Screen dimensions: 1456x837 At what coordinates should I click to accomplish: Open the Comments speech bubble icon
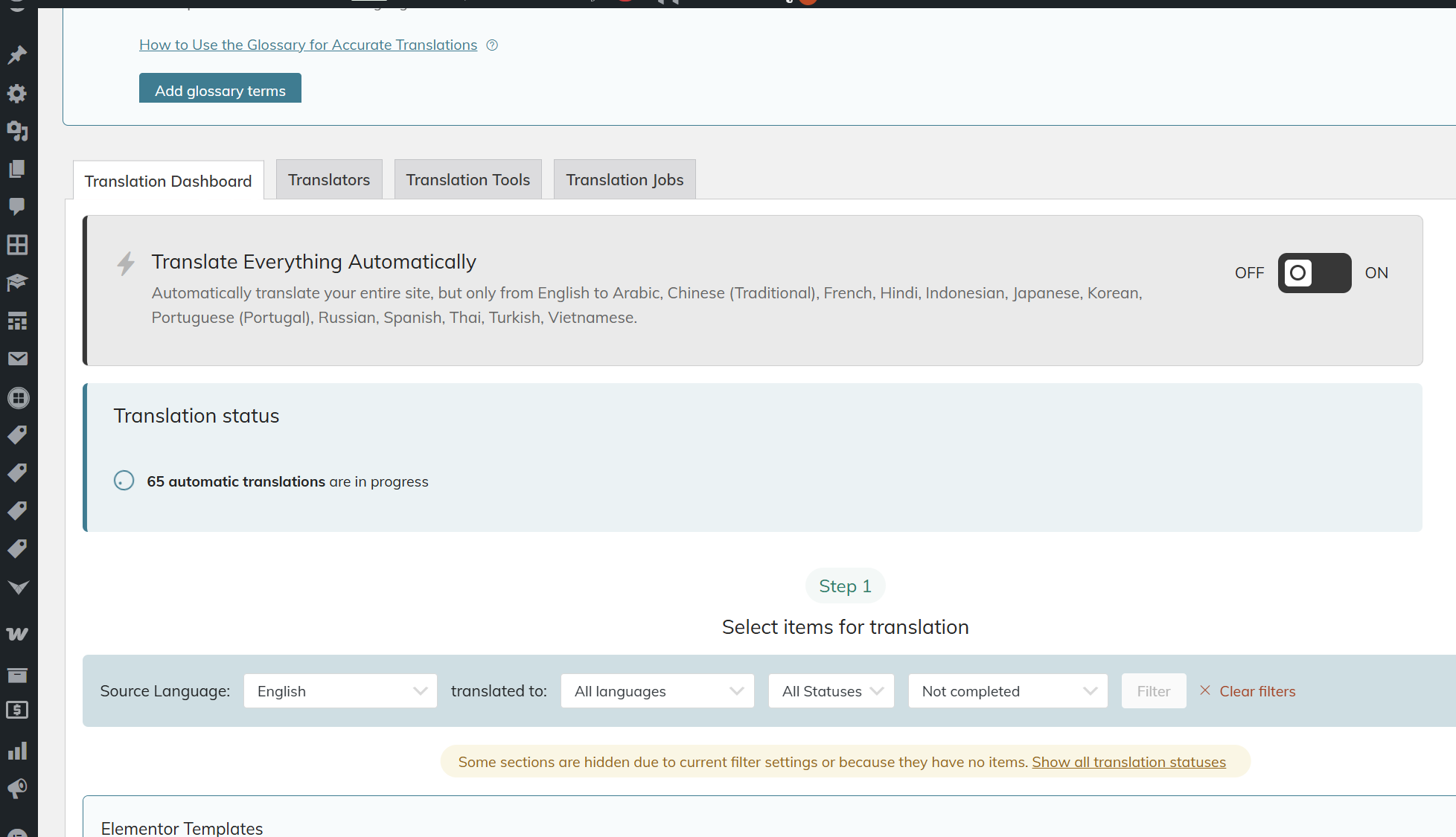17,206
